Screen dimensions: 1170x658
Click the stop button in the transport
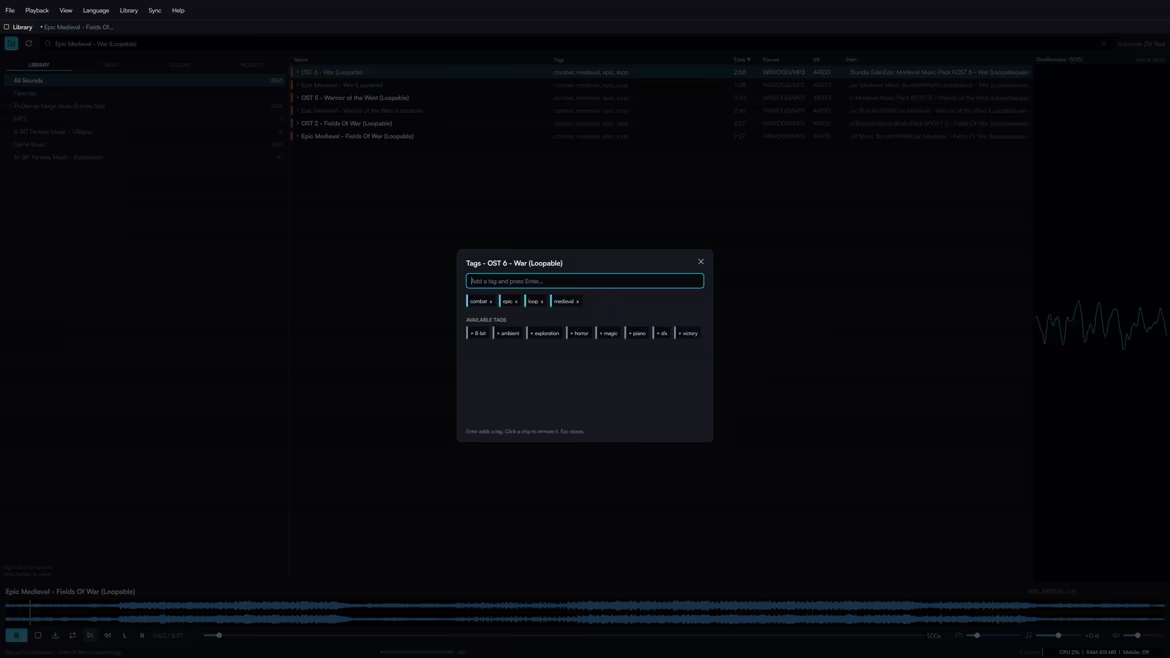click(x=38, y=636)
